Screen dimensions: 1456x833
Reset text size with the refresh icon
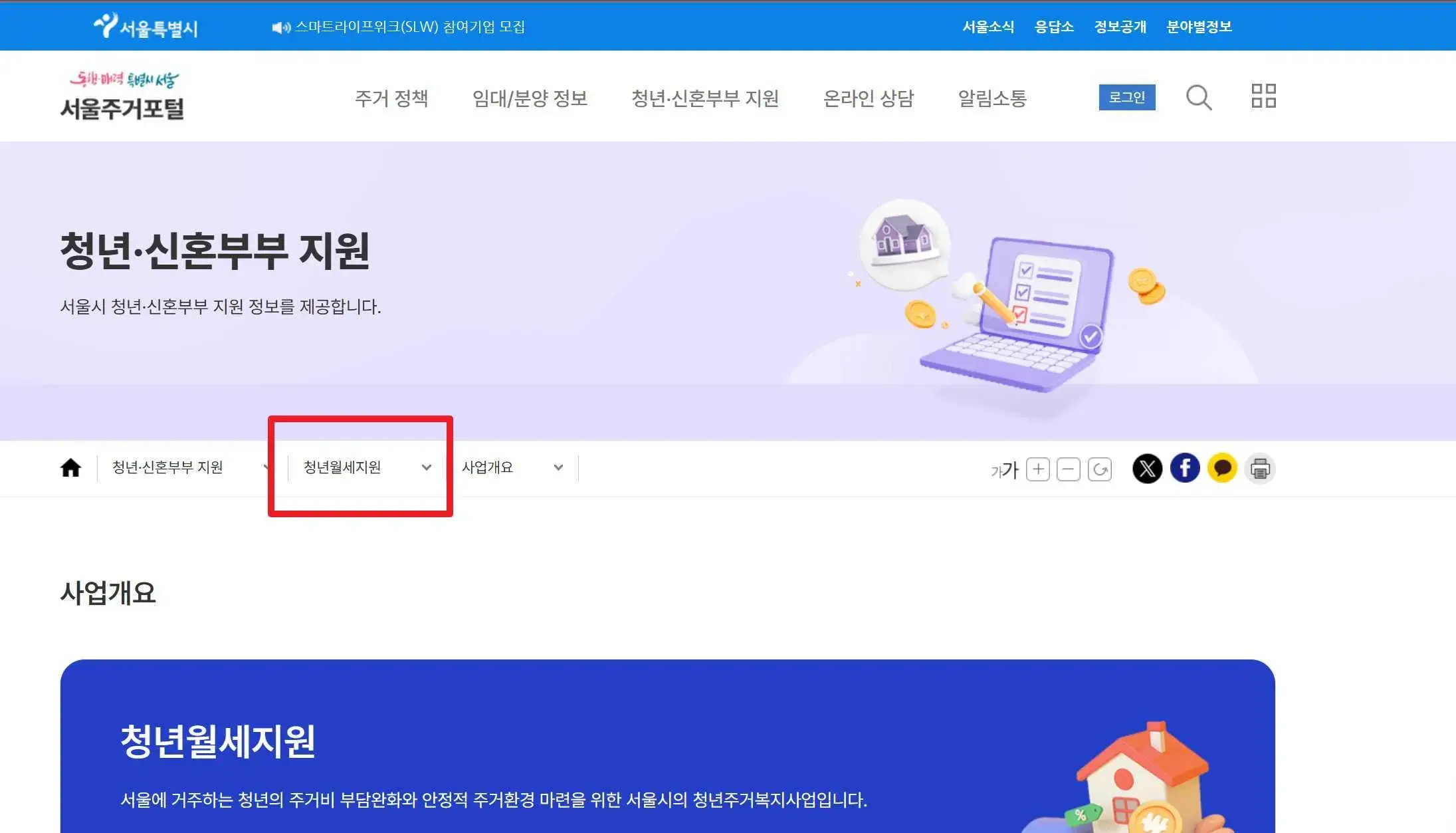1099,469
